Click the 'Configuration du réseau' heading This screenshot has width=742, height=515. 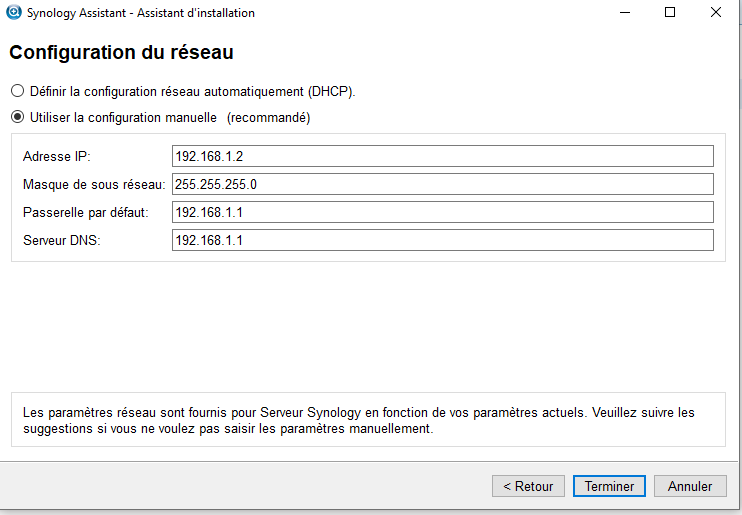coord(121,52)
